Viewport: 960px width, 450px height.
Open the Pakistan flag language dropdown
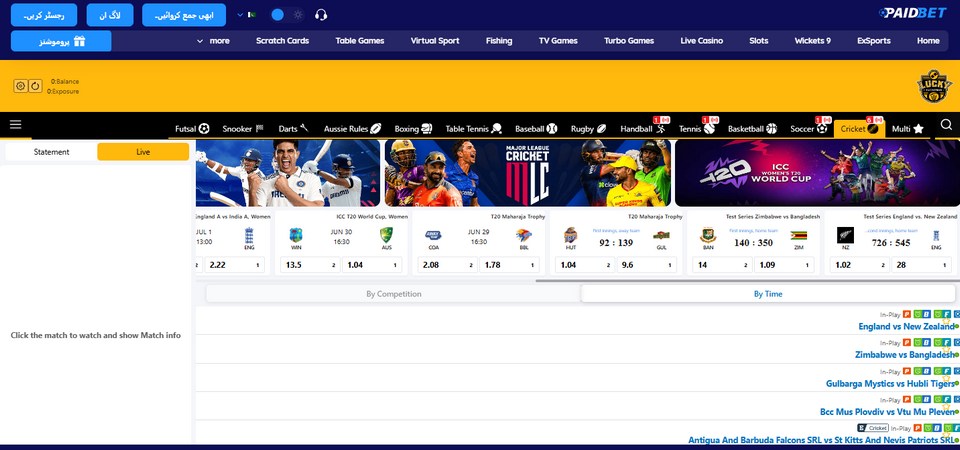point(246,15)
